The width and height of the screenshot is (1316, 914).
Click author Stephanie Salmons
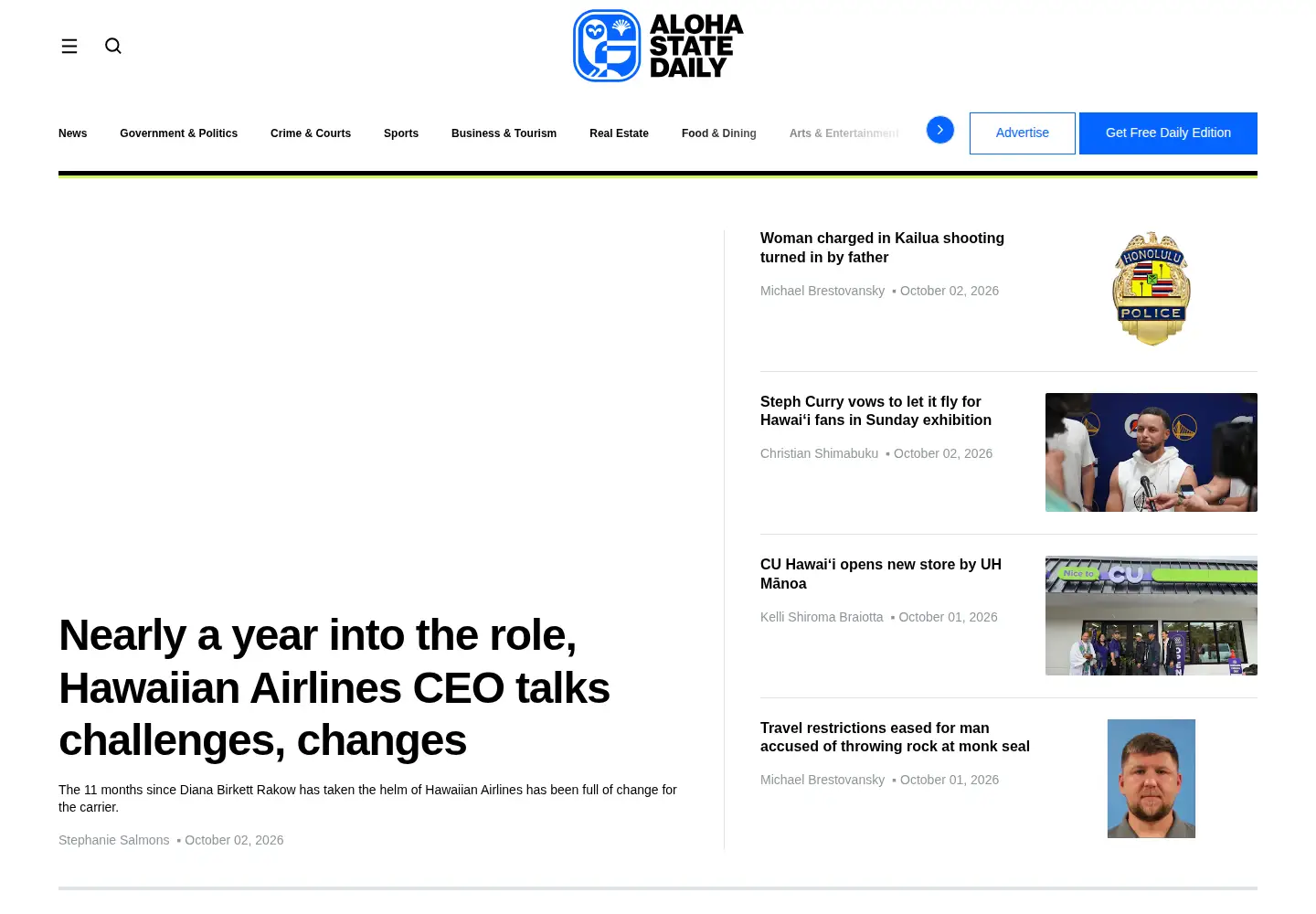click(x=114, y=840)
